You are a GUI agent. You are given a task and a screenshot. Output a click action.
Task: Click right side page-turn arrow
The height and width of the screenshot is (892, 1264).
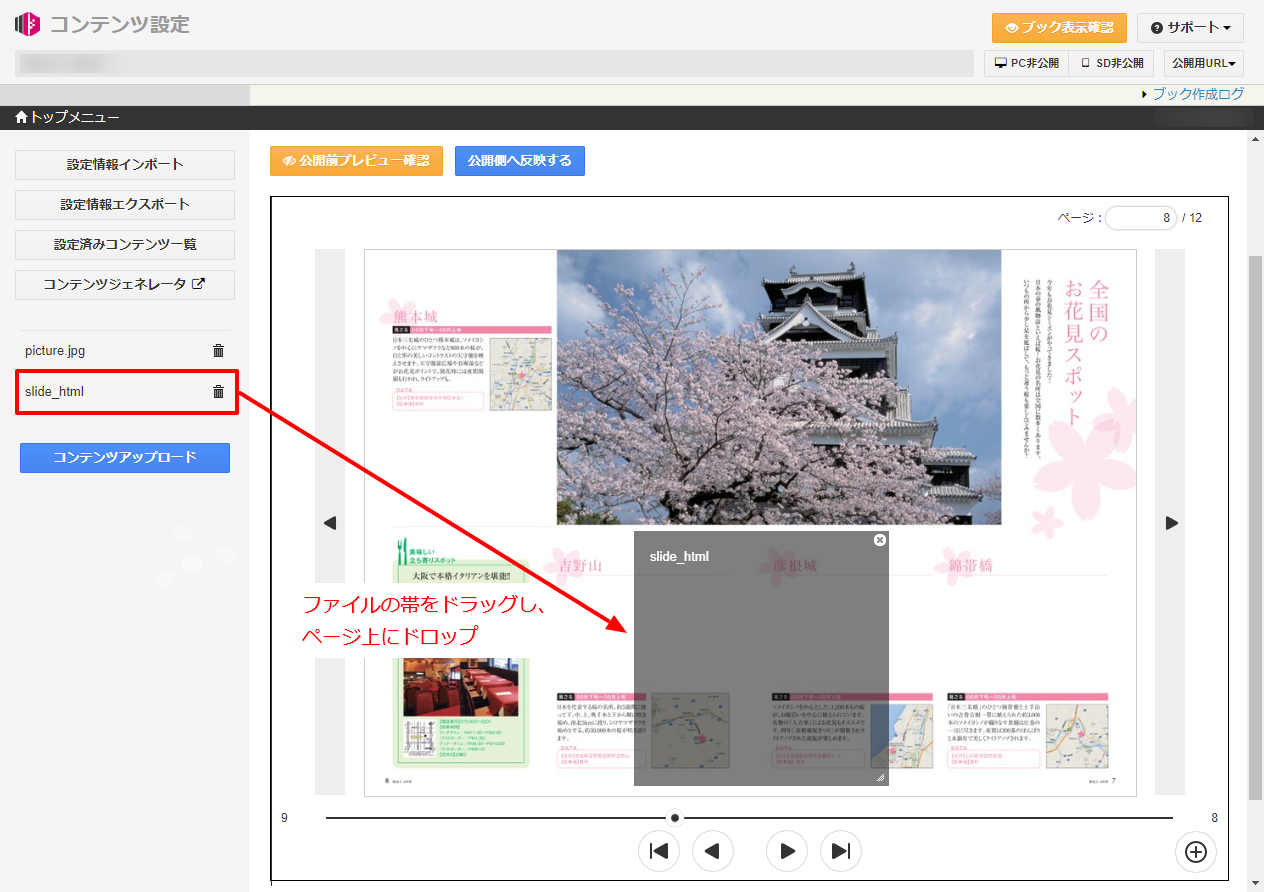point(1171,523)
